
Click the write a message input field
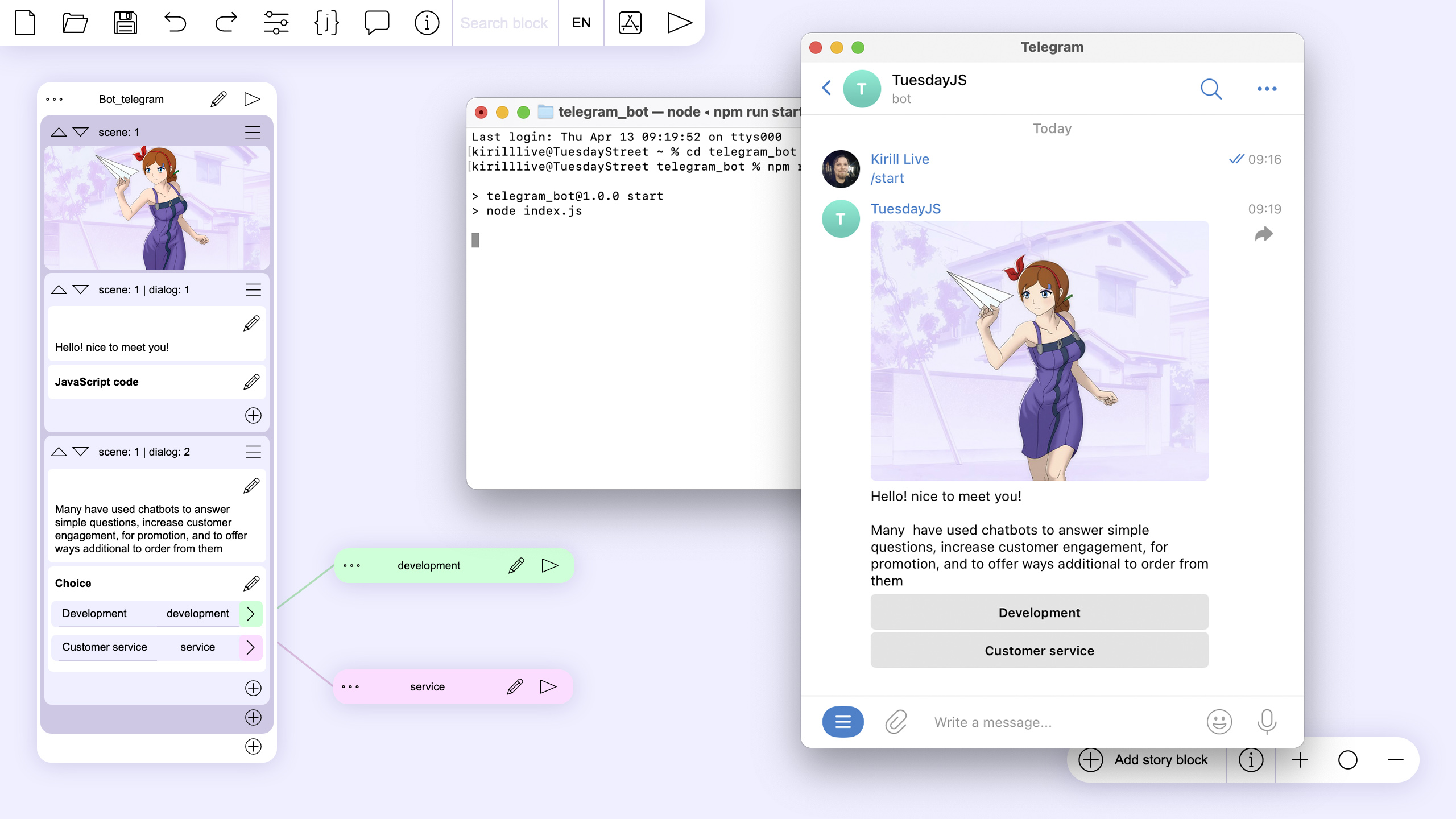click(992, 722)
